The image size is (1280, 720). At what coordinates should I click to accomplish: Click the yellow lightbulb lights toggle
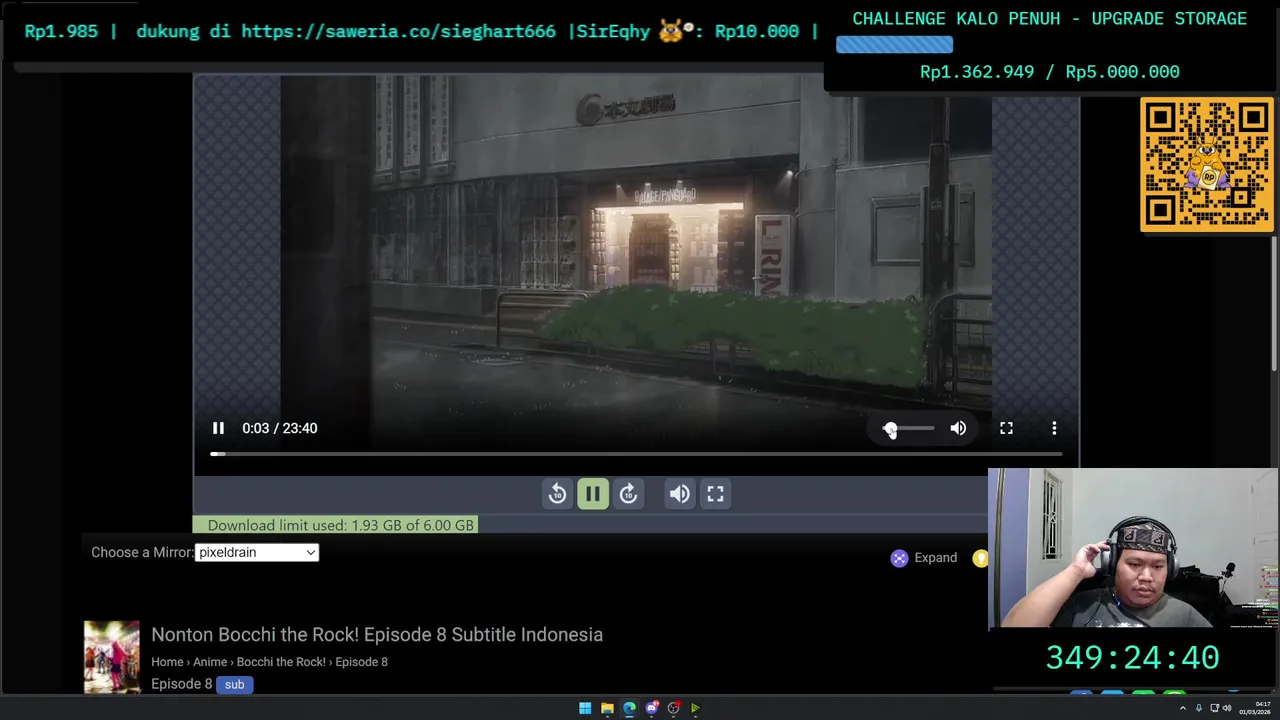tap(980, 558)
